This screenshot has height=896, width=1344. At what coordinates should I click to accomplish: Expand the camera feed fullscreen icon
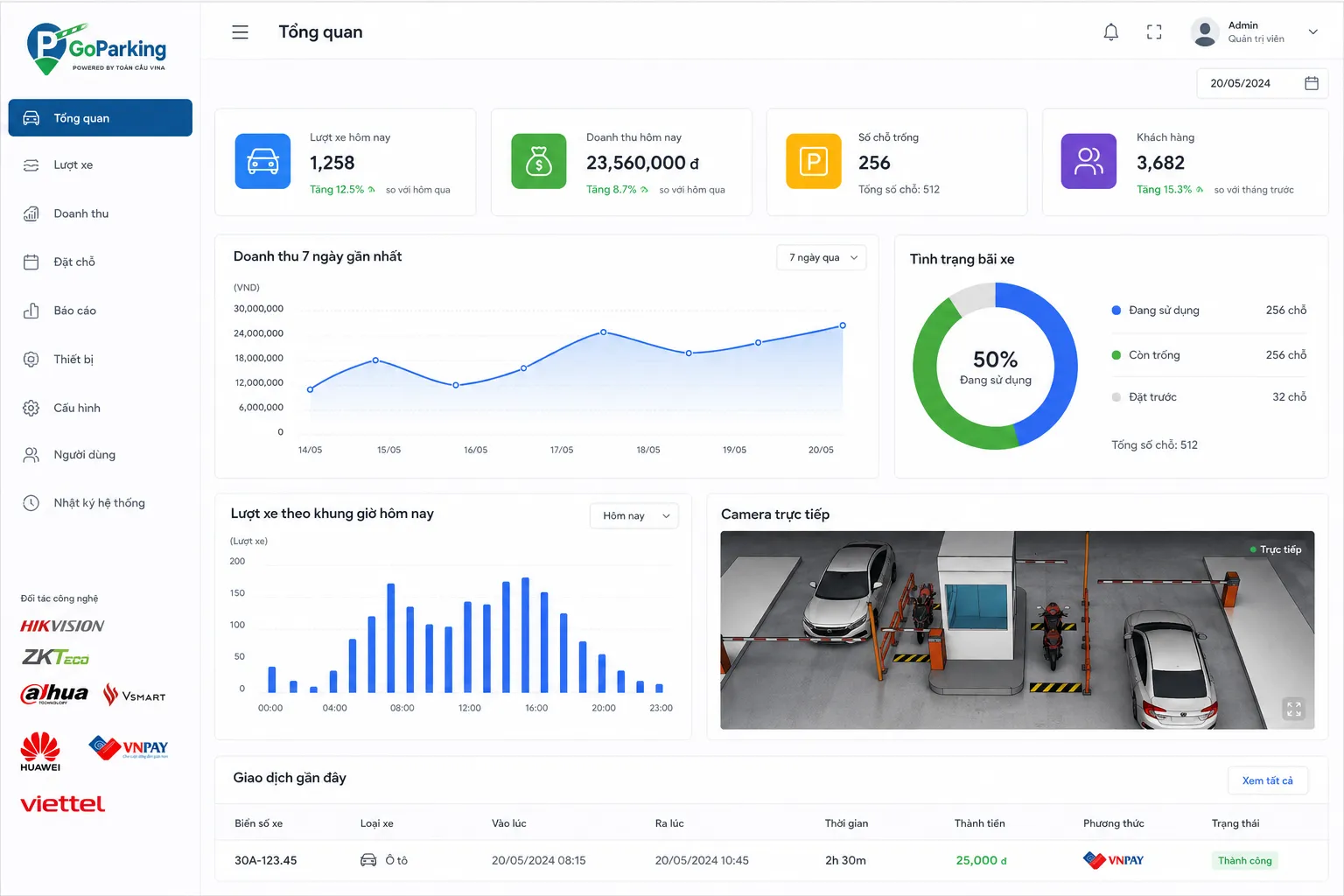(x=1293, y=709)
